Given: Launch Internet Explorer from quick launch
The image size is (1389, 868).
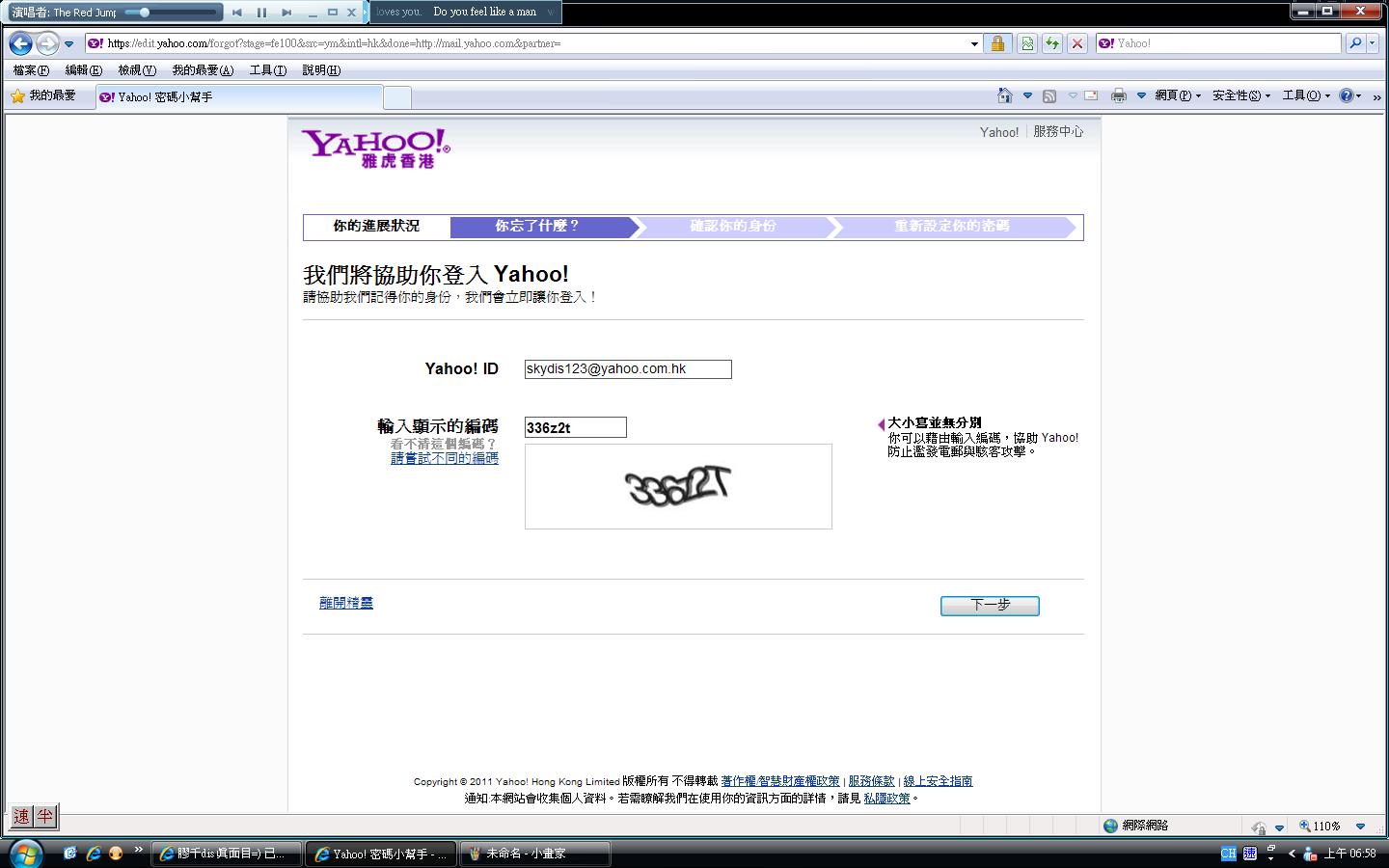Looking at the screenshot, I should click(x=94, y=854).
